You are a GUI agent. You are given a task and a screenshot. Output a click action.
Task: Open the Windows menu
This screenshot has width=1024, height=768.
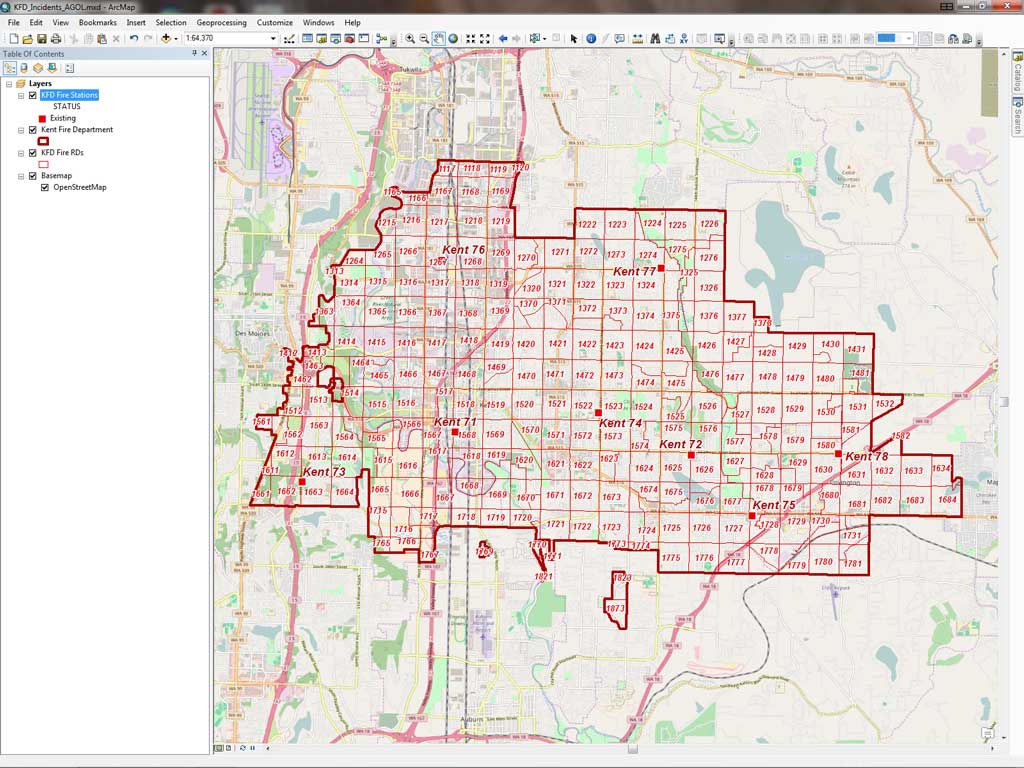click(x=318, y=22)
